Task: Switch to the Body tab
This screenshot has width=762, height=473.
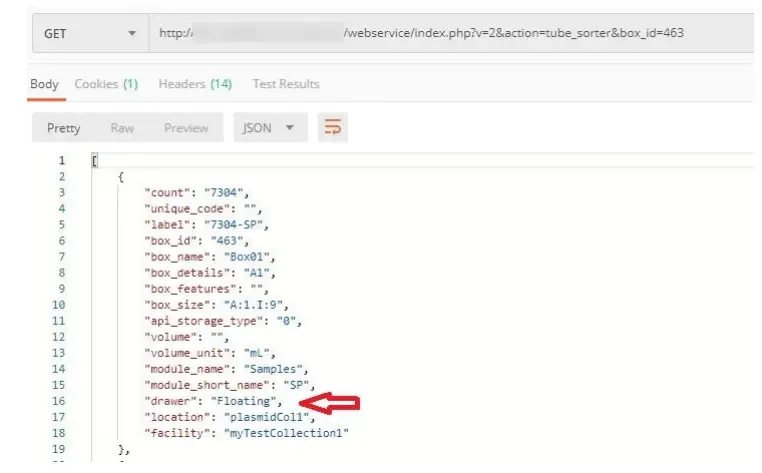Action: pos(44,84)
